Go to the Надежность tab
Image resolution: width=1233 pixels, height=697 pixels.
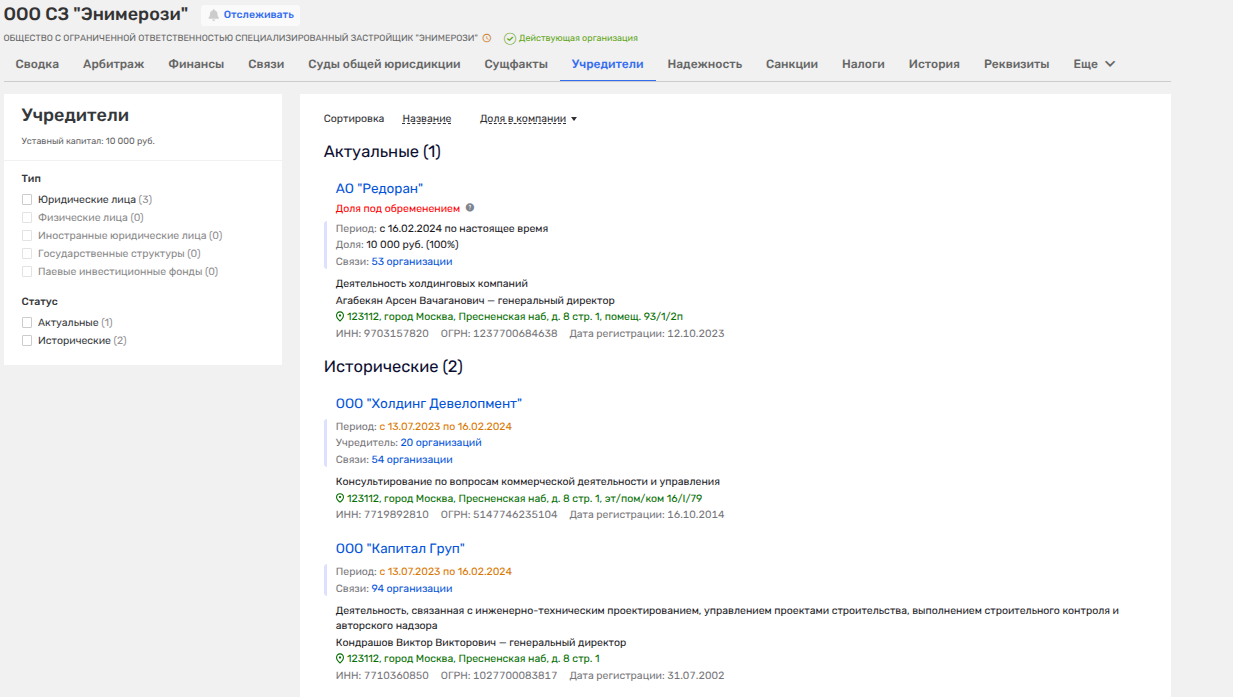(704, 64)
